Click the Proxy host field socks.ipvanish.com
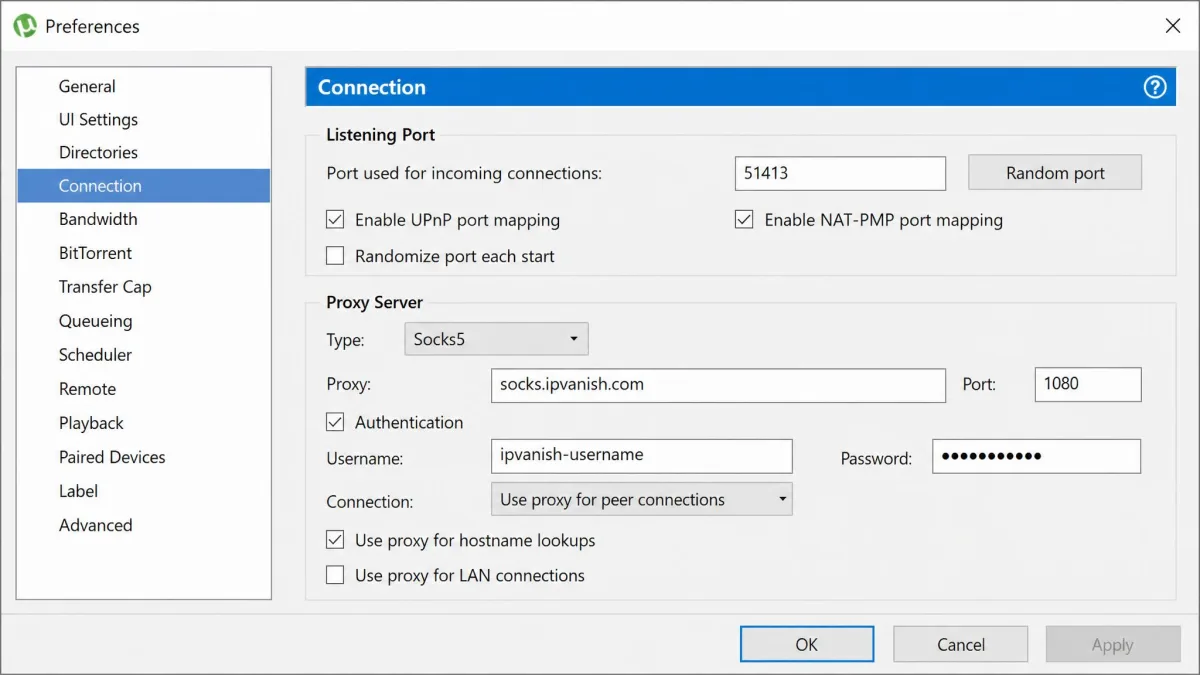 718,385
